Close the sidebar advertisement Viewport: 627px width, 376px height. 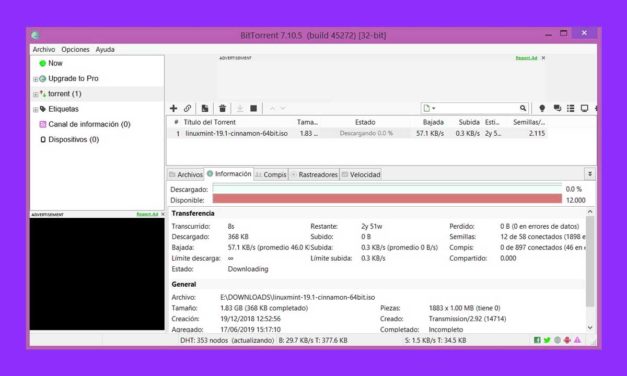(x=162, y=214)
